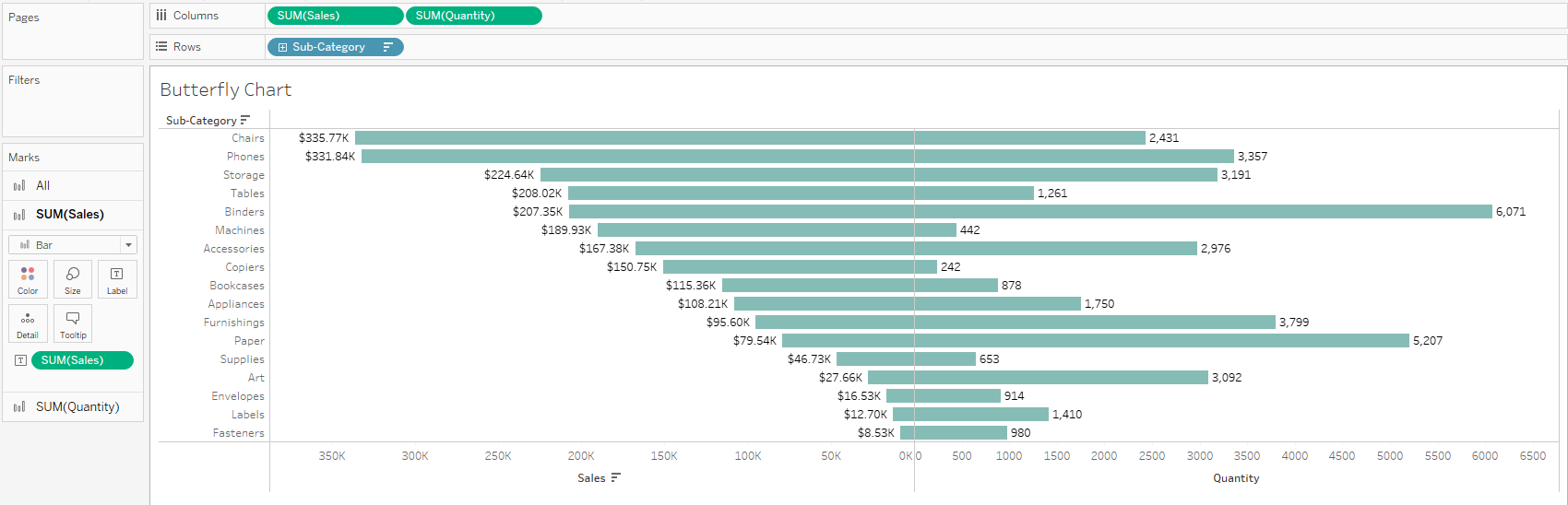The height and width of the screenshot is (505, 1568).
Task: Open the Color mark property
Action: click(28, 278)
